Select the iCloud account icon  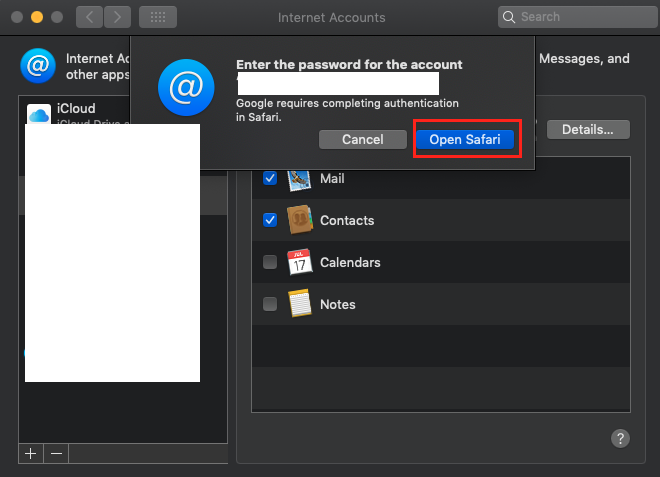(39, 114)
